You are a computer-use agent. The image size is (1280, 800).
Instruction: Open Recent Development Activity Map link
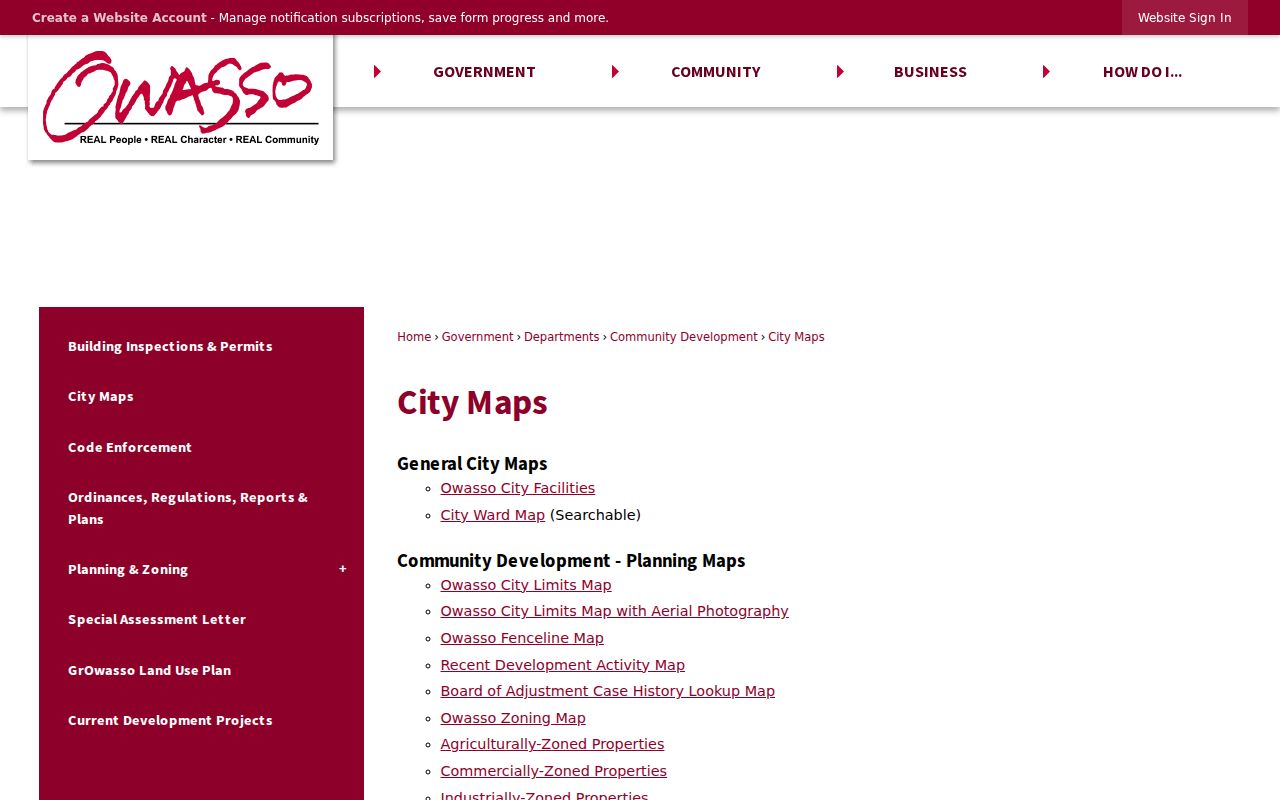[x=562, y=665]
